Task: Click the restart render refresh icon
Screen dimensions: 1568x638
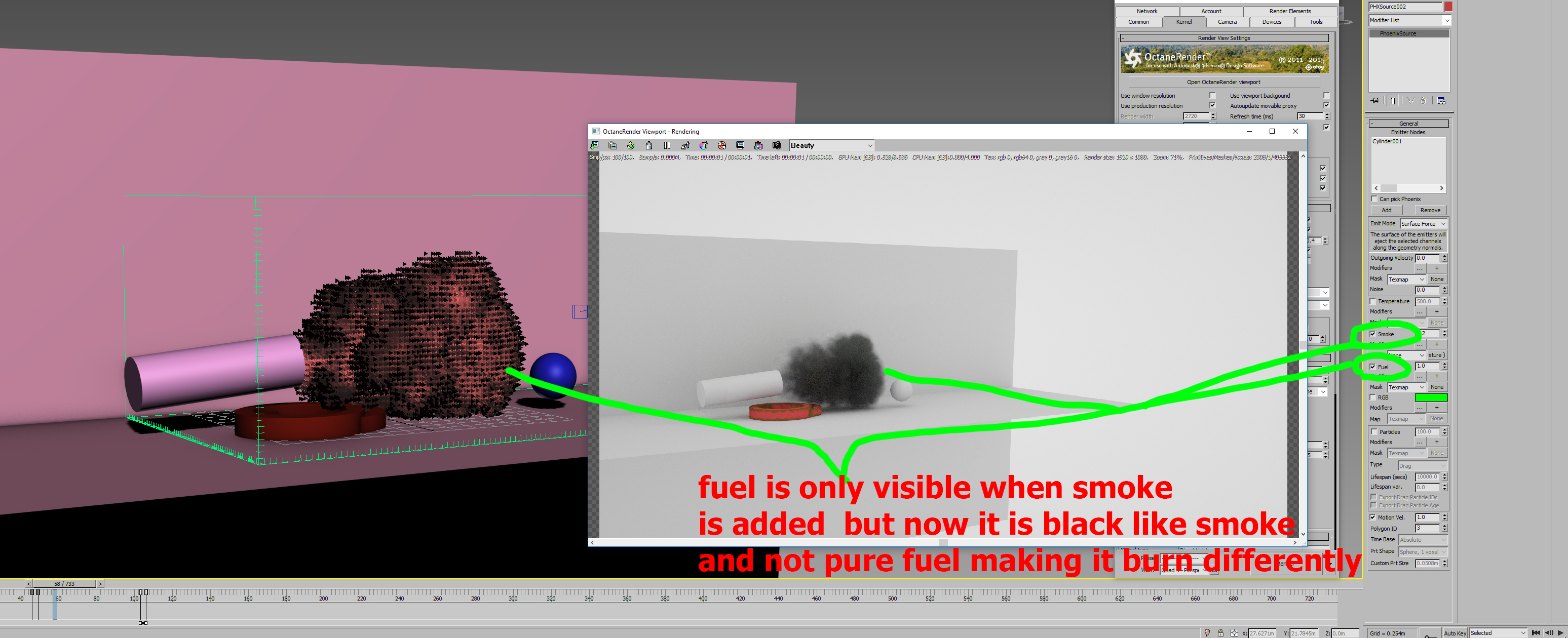Action: 631,145
